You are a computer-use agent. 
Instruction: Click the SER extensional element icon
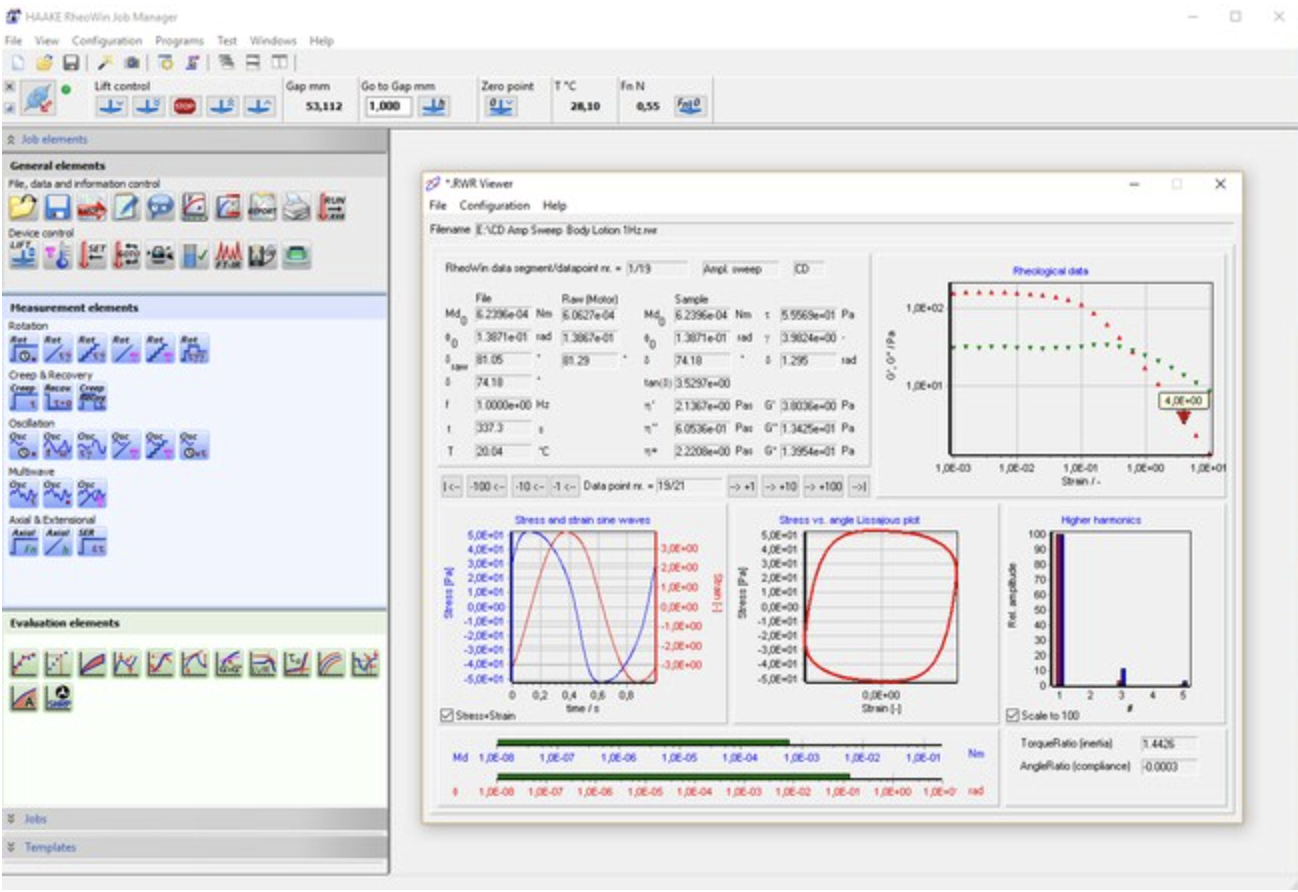[93, 541]
